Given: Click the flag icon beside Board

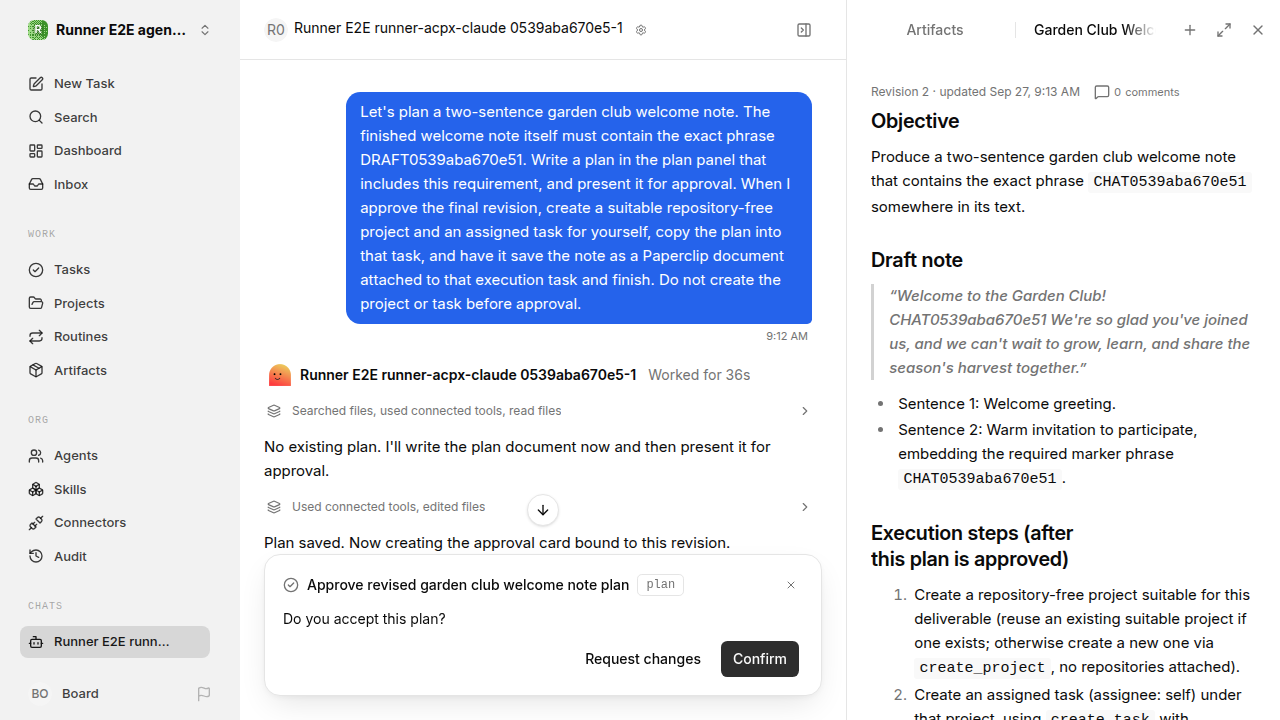Looking at the screenshot, I should 204,694.
